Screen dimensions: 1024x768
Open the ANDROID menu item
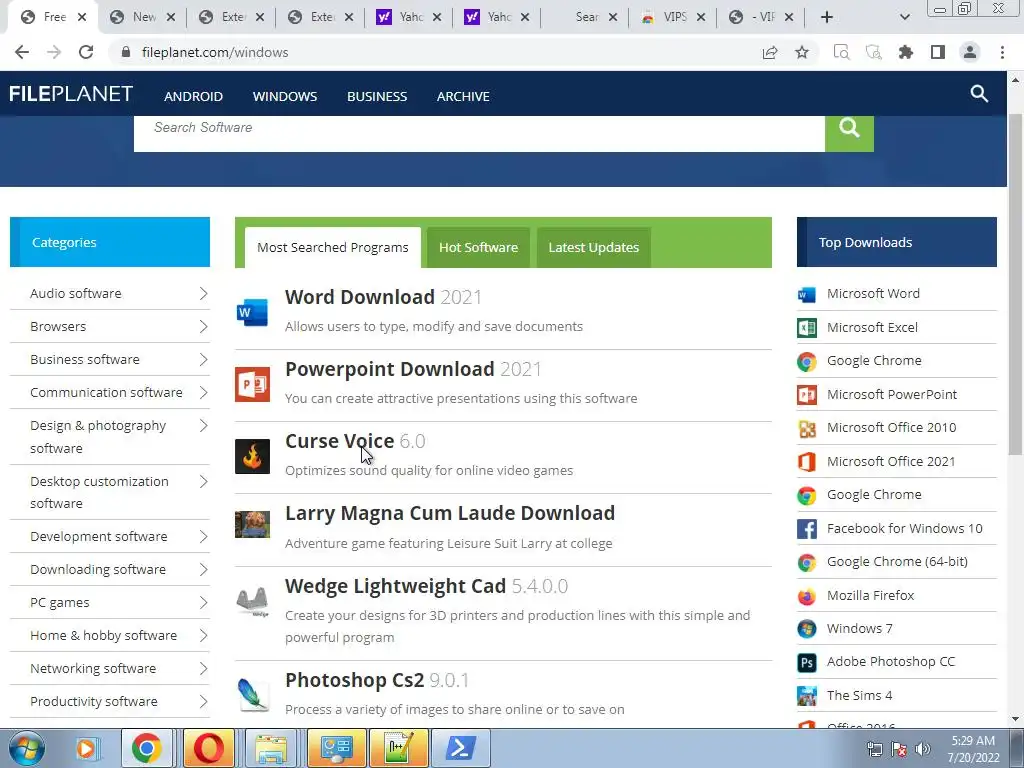click(x=193, y=96)
